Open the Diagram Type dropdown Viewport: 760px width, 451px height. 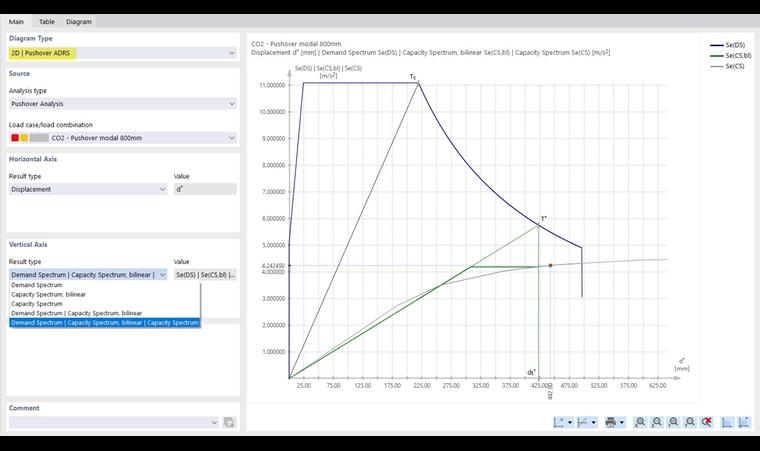pos(123,53)
